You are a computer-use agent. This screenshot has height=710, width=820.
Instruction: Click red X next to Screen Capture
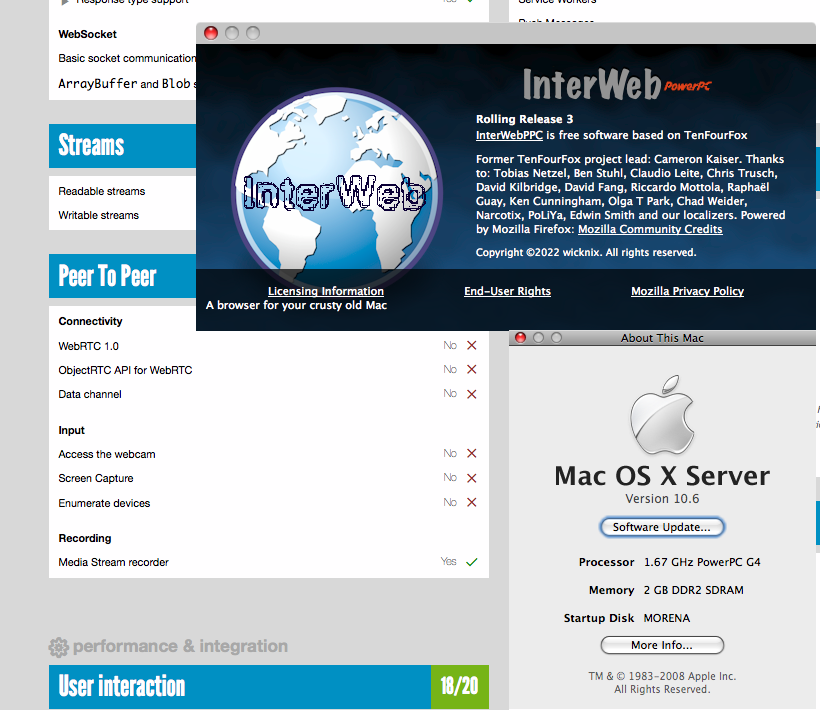[x=472, y=478]
